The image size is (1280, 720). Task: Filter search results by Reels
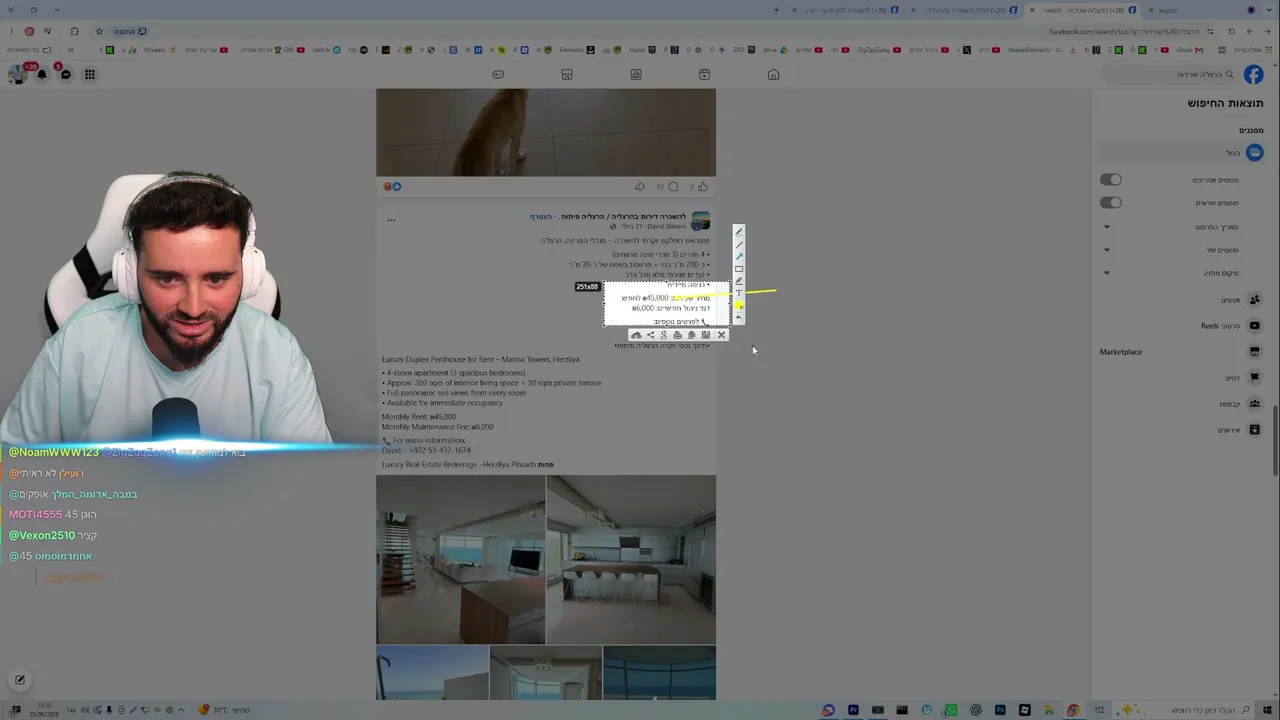pyautogui.click(x=1180, y=326)
